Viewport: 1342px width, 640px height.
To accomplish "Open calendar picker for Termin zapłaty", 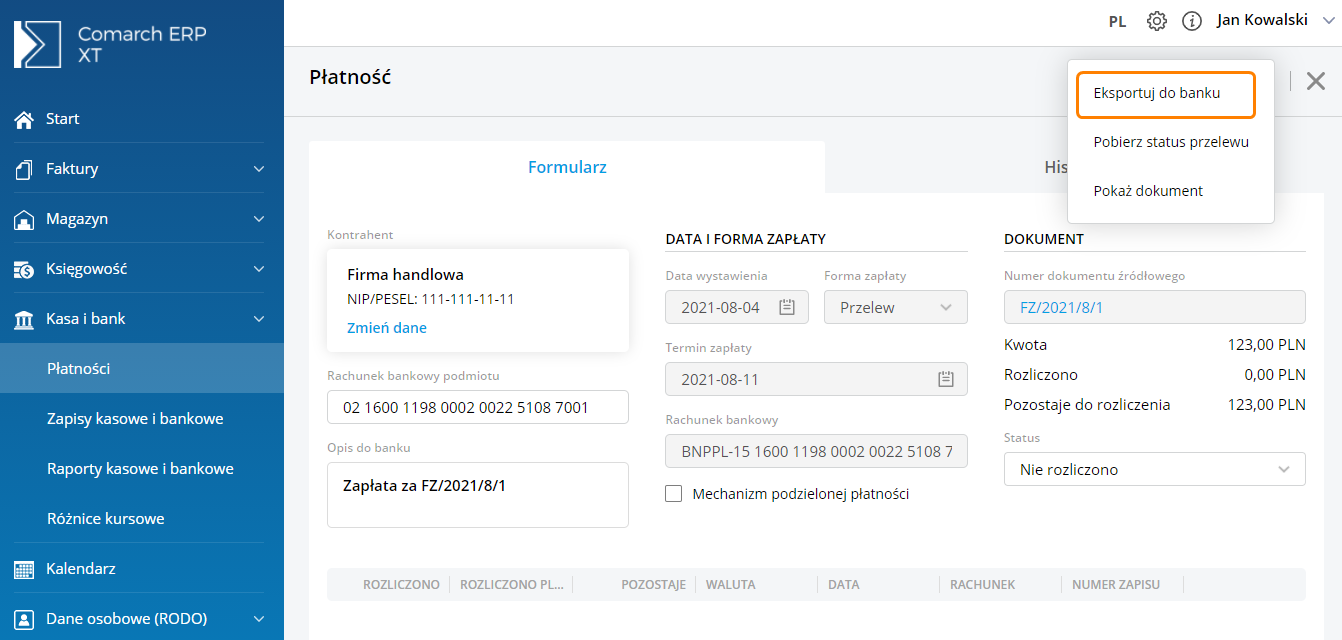I will click(x=945, y=380).
